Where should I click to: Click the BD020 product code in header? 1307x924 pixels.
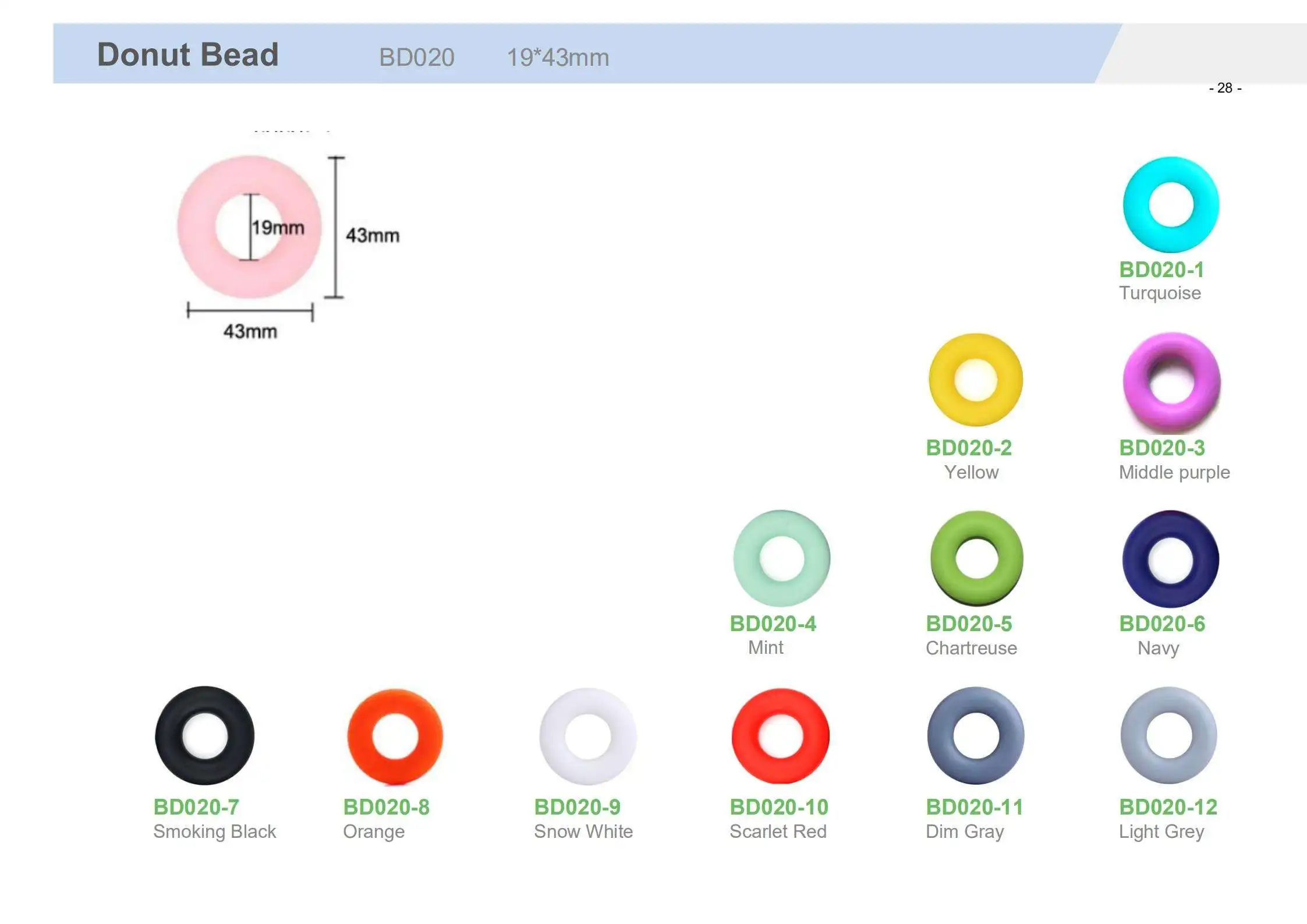click(417, 58)
